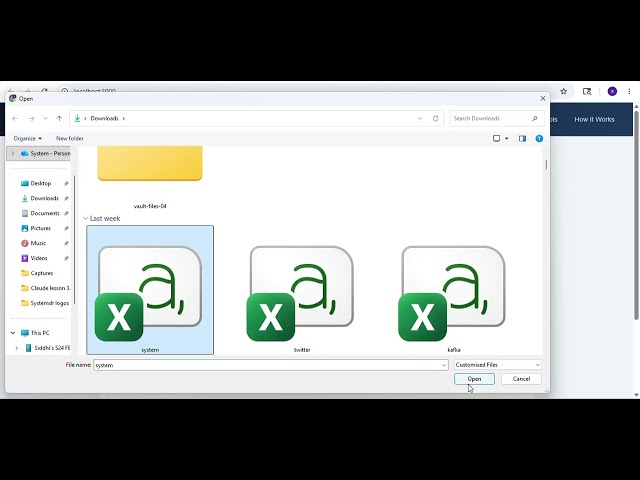640x480 pixels.
Task: Select the system Excel CSV file
Action: coord(150,290)
